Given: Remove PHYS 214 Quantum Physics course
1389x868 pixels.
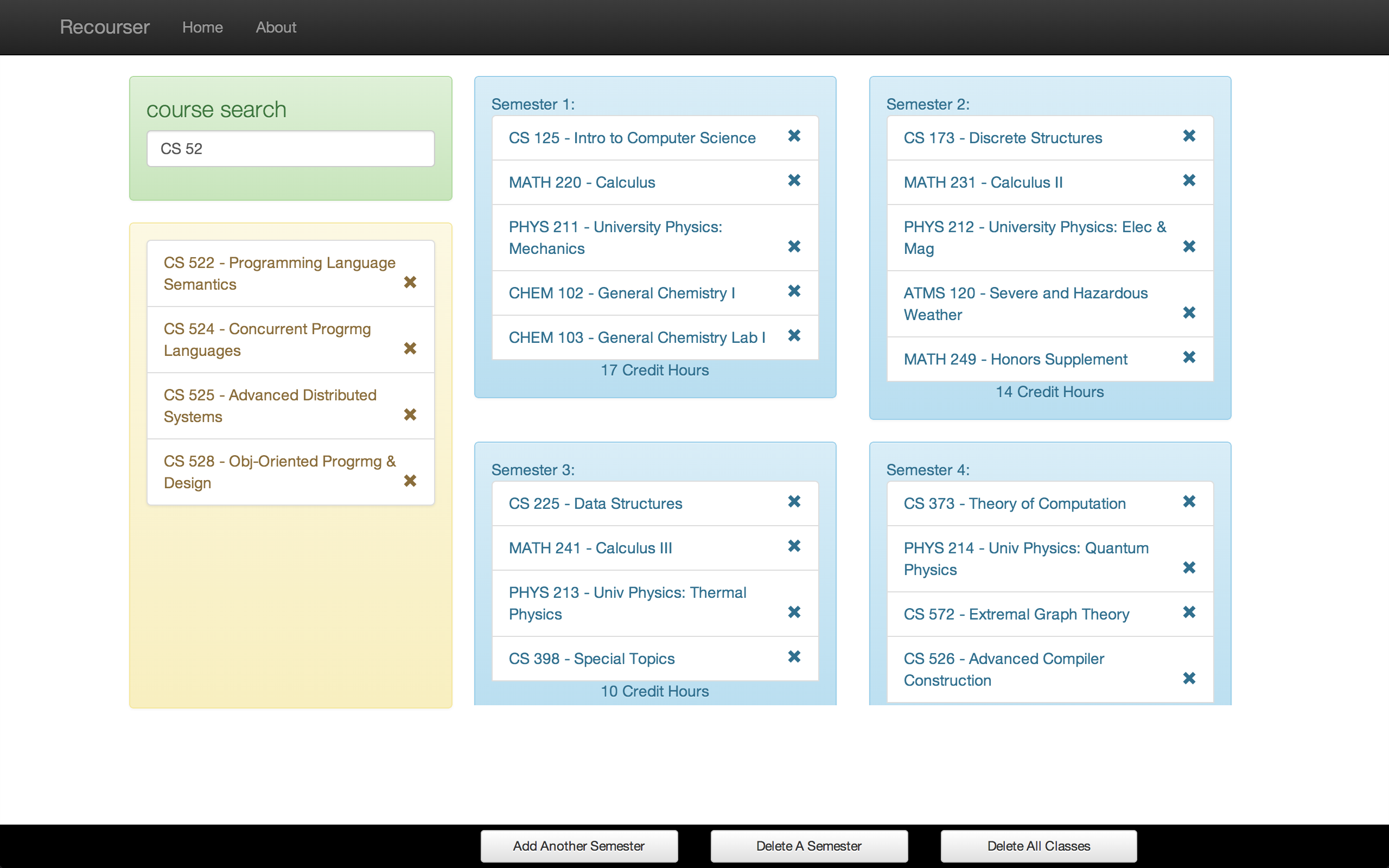Looking at the screenshot, I should click(1189, 568).
